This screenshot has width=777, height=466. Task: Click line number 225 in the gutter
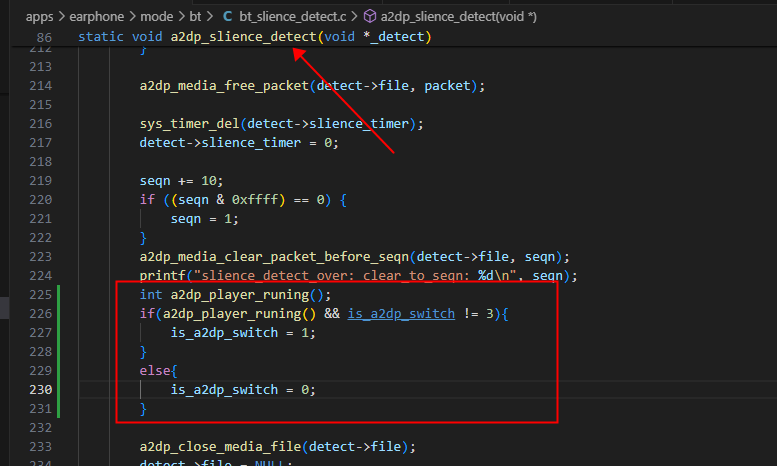point(41,294)
